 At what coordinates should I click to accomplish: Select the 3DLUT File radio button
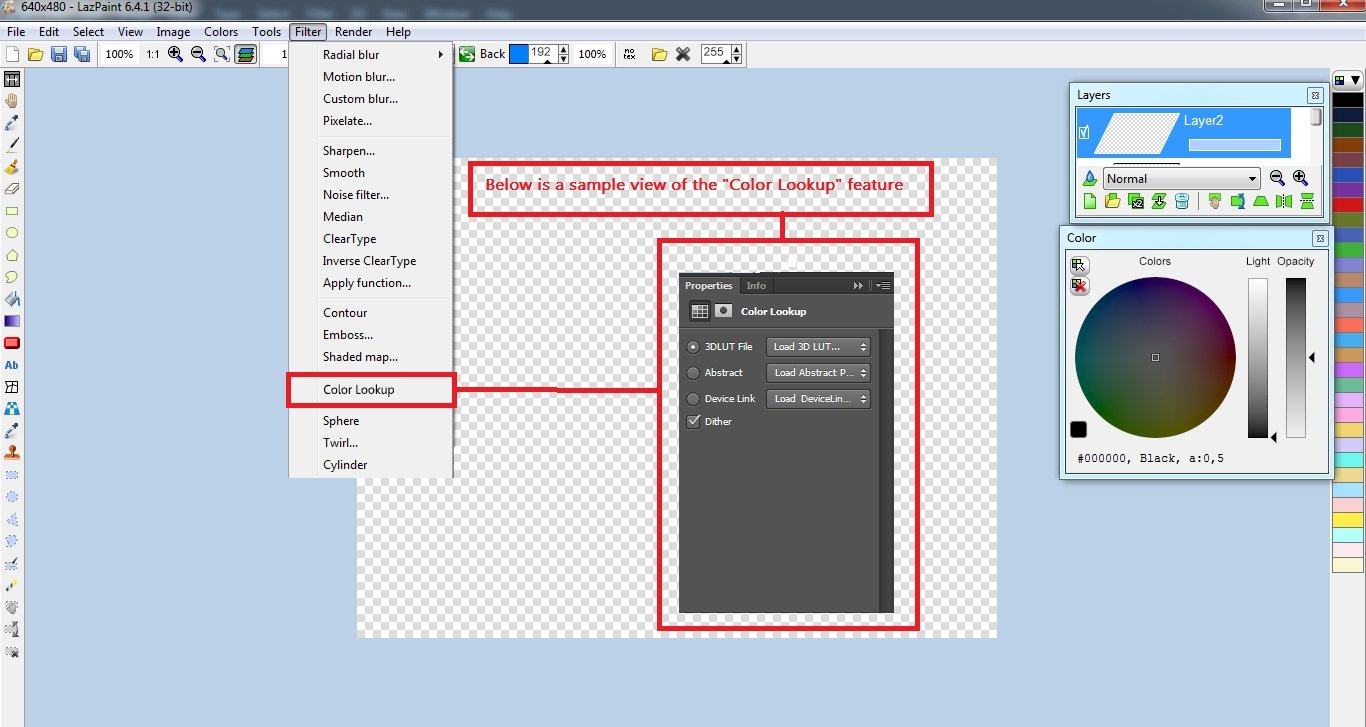click(x=694, y=347)
